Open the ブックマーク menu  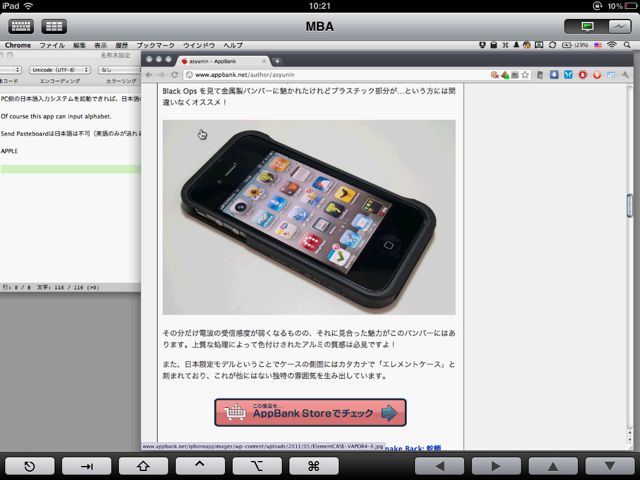pos(155,45)
